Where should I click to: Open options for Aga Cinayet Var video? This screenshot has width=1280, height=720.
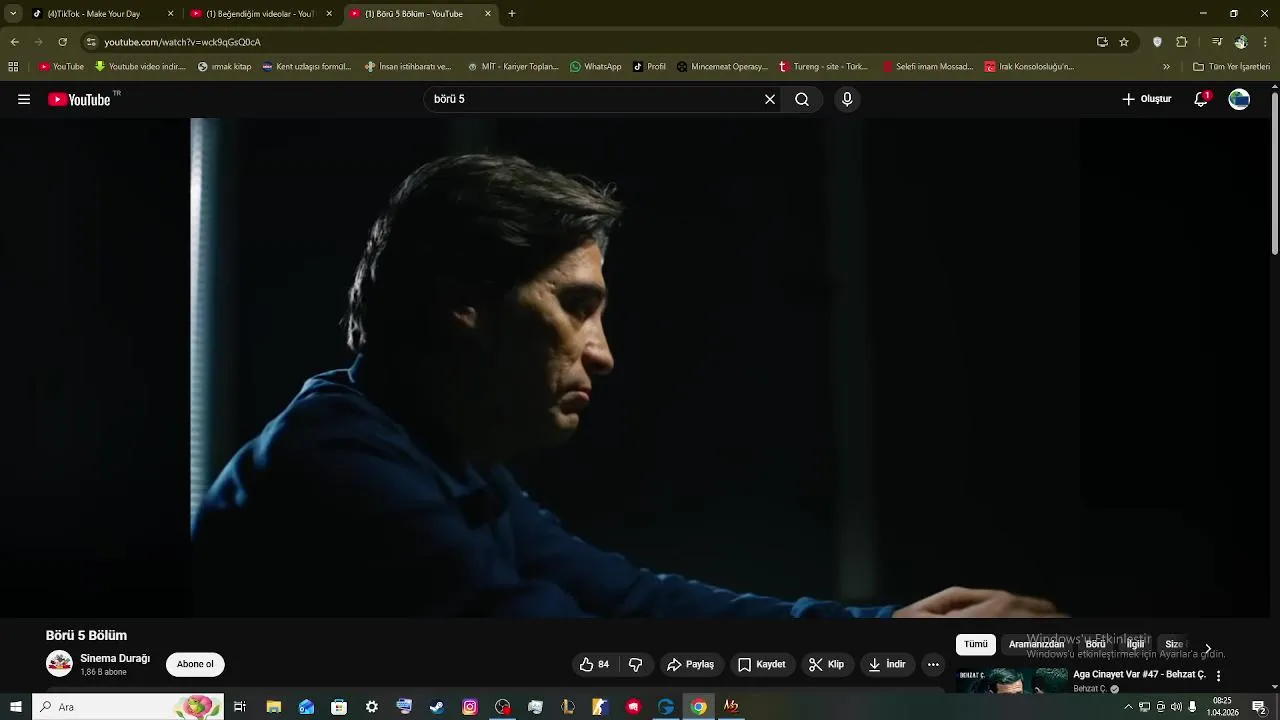click(x=1218, y=676)
